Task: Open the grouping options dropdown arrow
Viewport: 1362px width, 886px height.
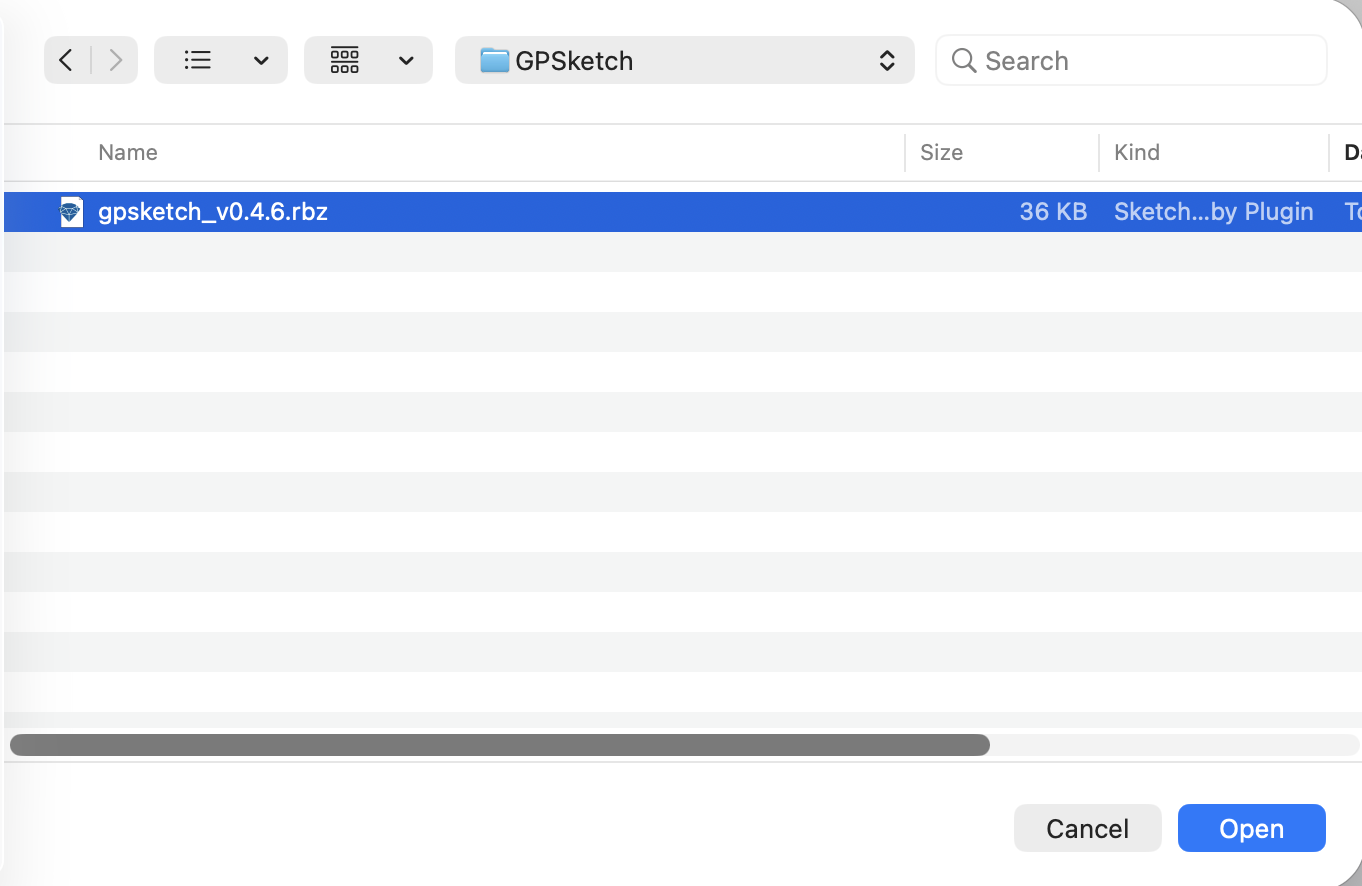Action: (406, 61)
